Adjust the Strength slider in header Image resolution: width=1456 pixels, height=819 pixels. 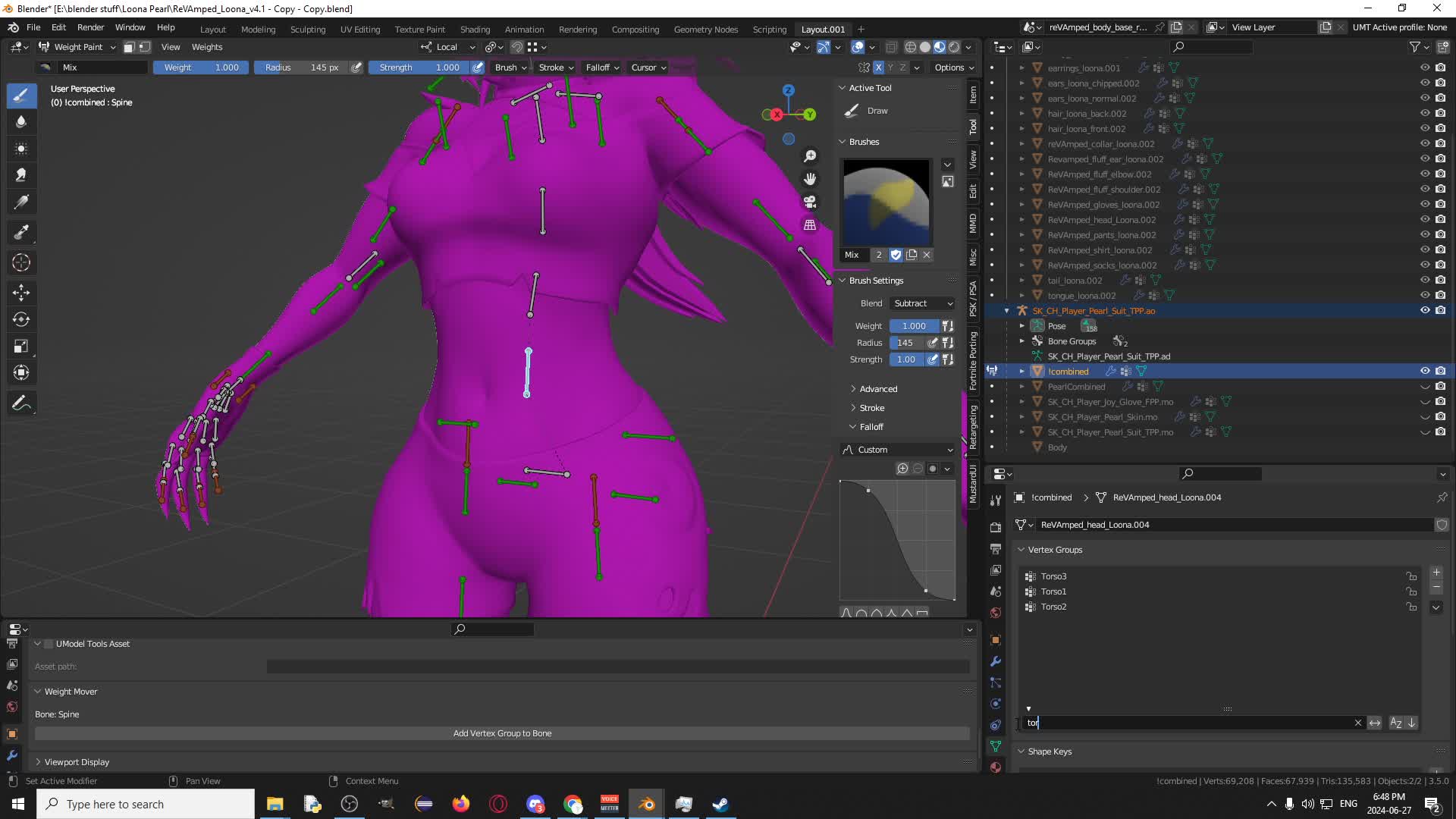click(419, 67)
